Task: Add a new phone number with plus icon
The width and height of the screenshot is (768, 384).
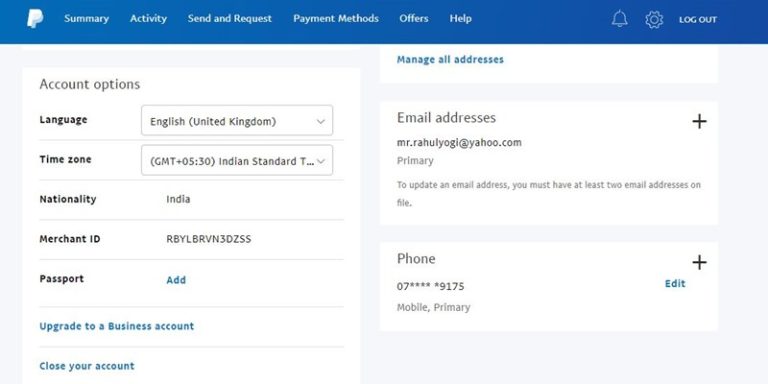Action: 699,263
